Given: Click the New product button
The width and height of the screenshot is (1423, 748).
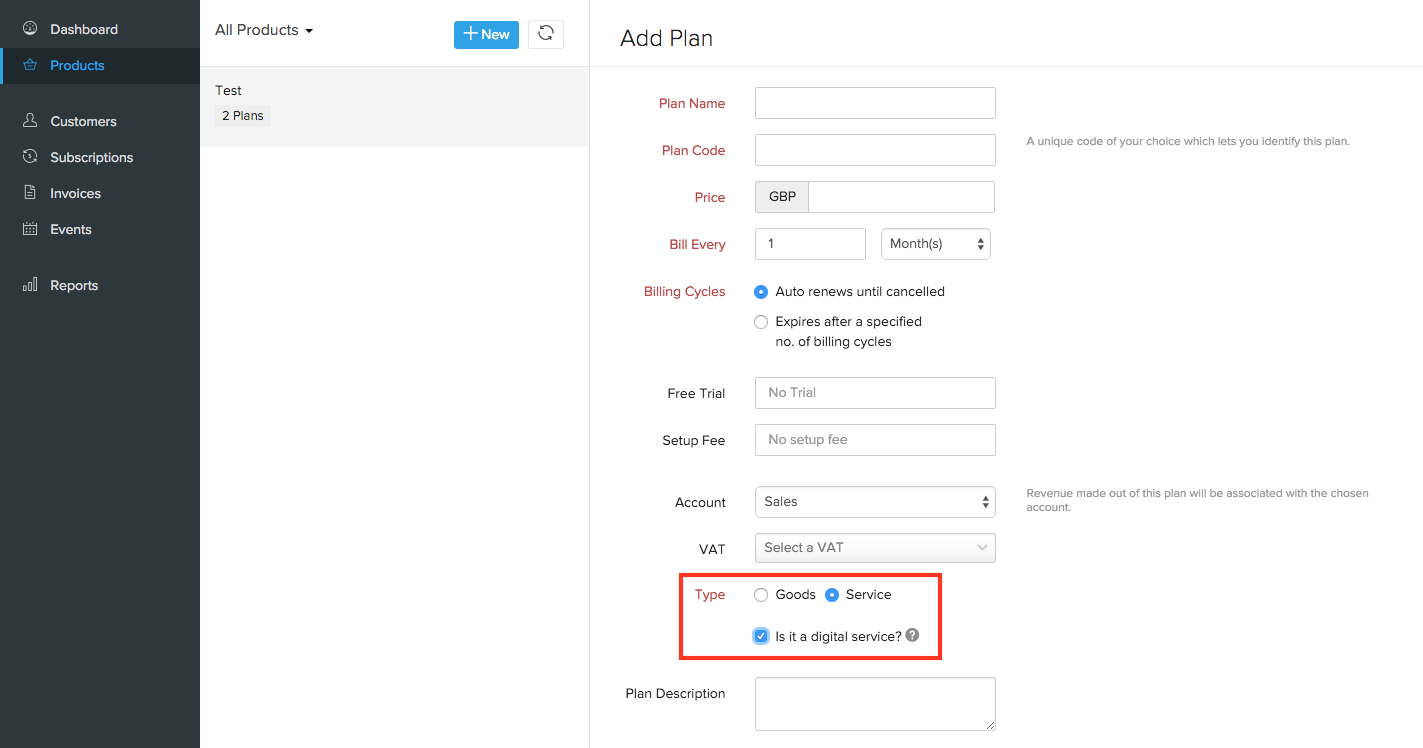Looking at the screenshot, I should [x=486, y=34].
